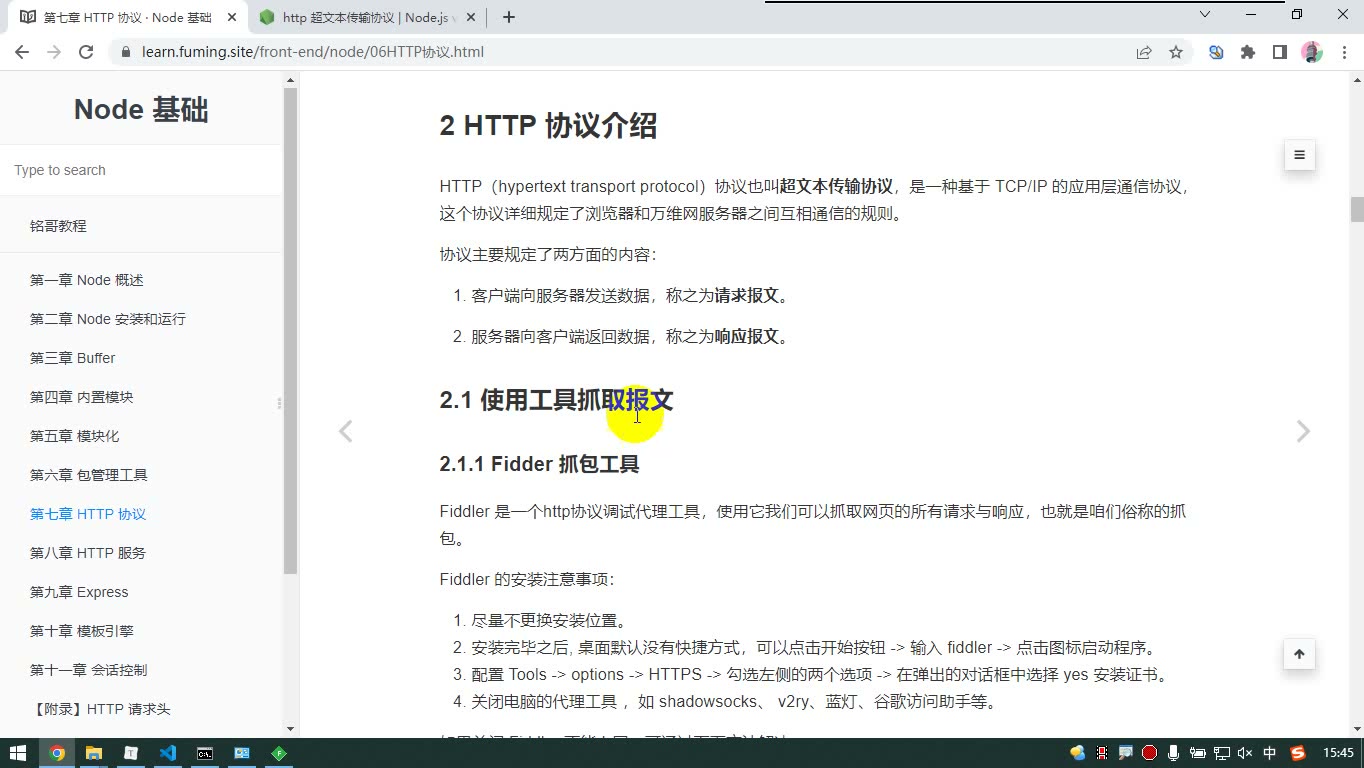Open File Explorer from the taskbar
This screenshot has width=1364, height=768.
(x=94, y=753)
